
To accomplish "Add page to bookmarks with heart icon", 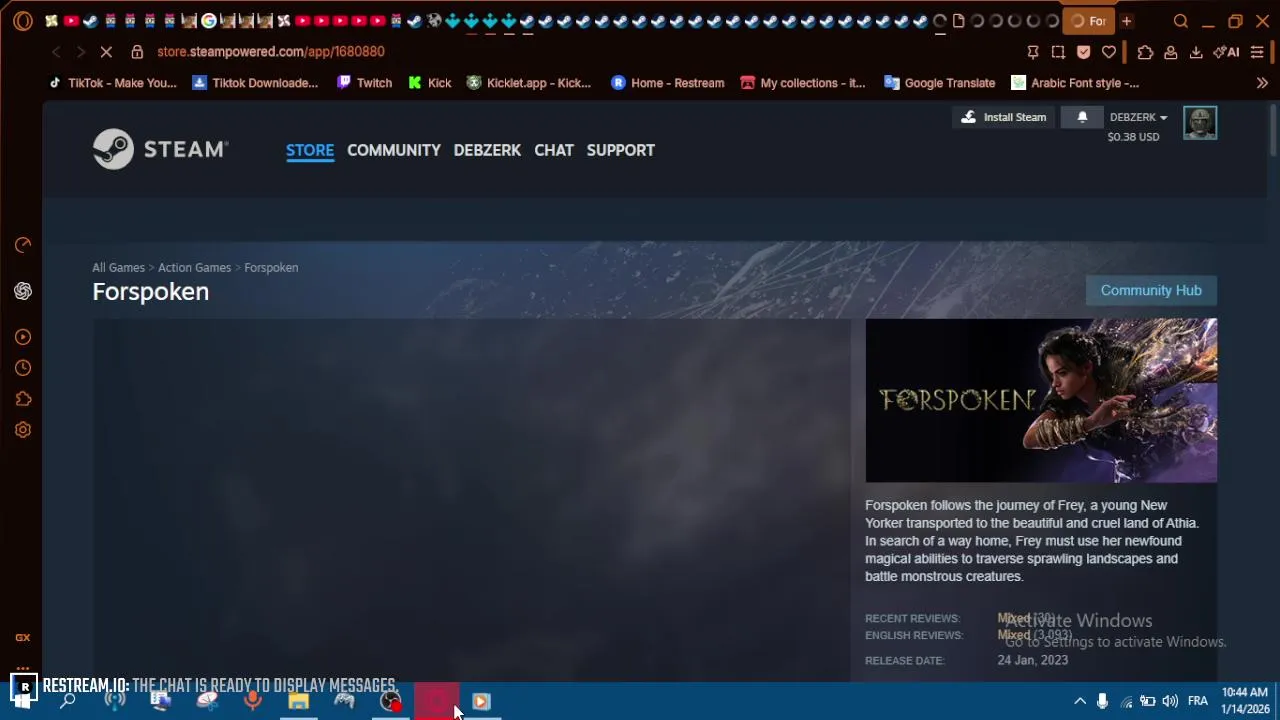I will coord(1108,52).
